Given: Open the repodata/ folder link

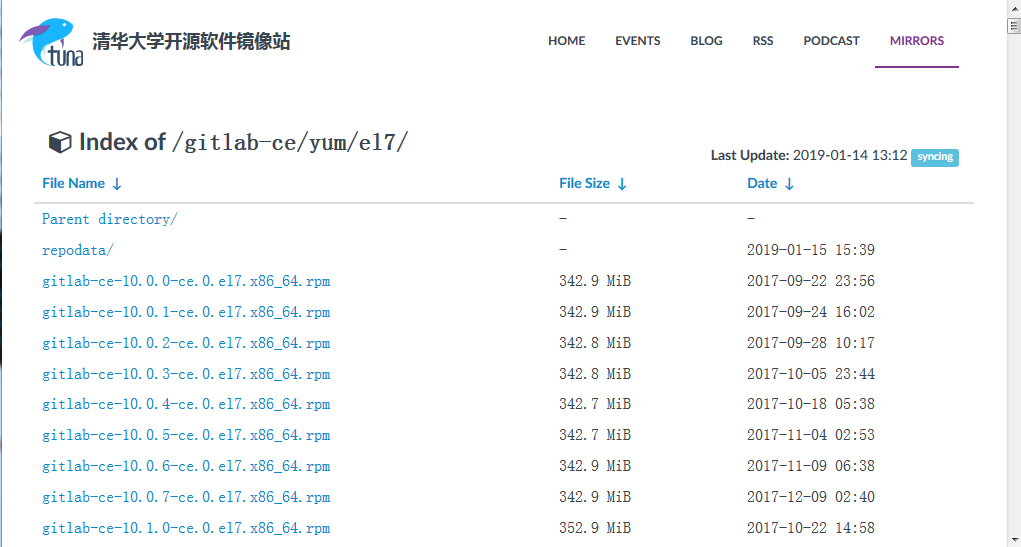Looking at the screenshot, I should click(x=78, y=250).
